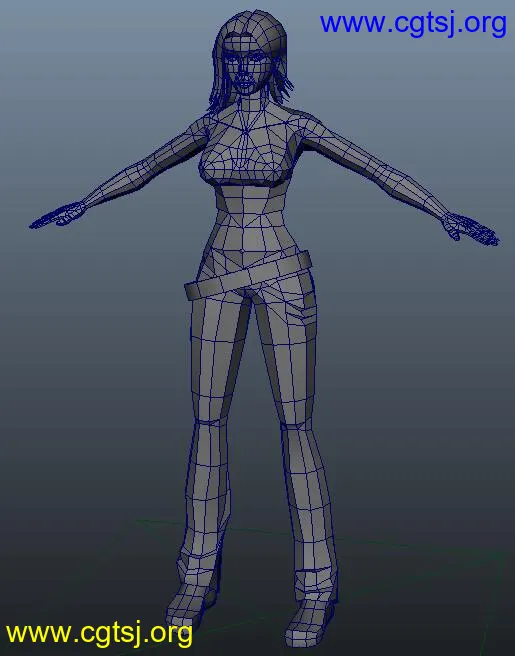Viewport: 515px width, 656px height.
Task: Click the neck of the character model
Action: 249,105
